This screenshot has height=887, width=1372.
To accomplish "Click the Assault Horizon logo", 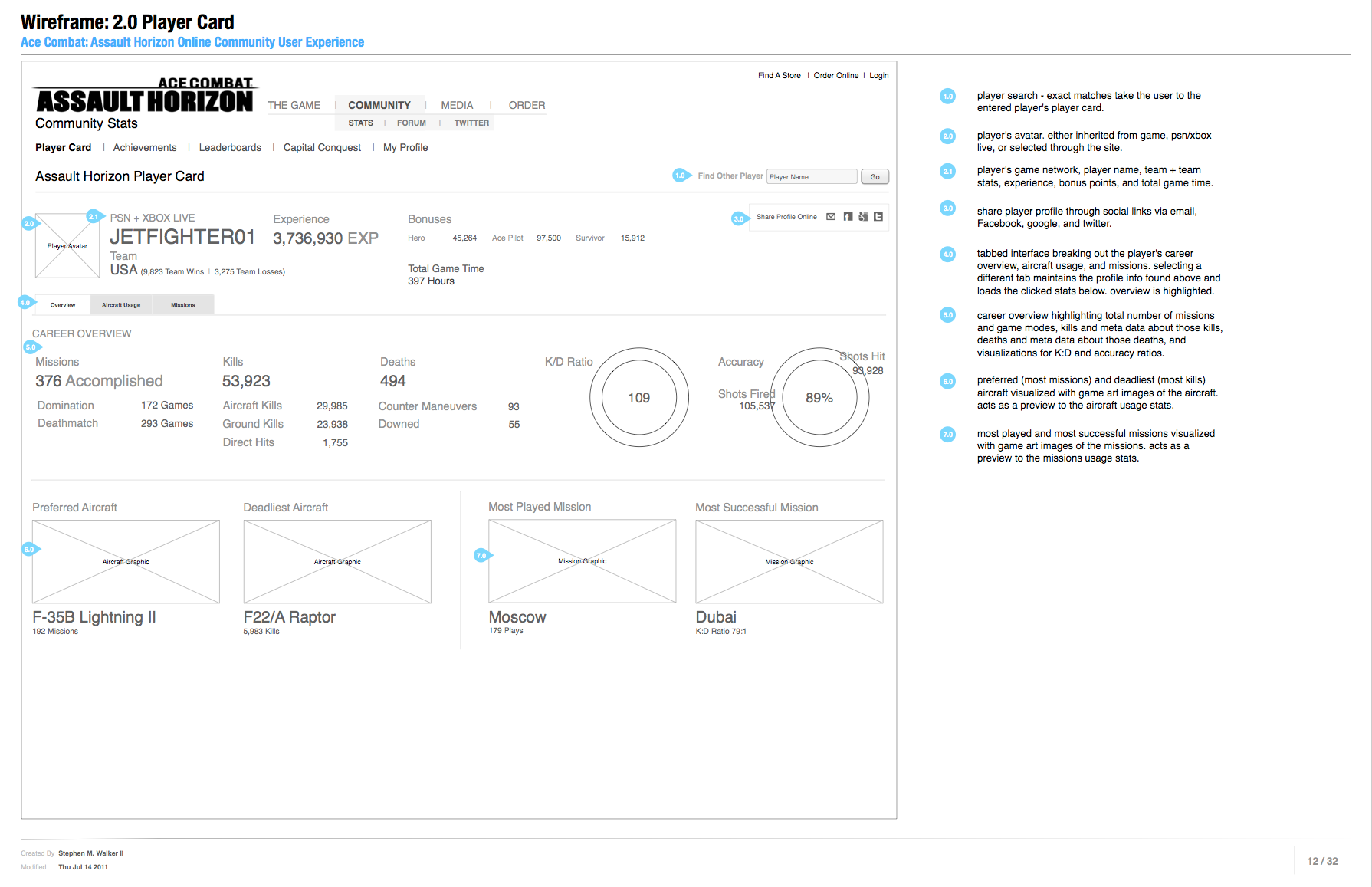I will (144, 97).
